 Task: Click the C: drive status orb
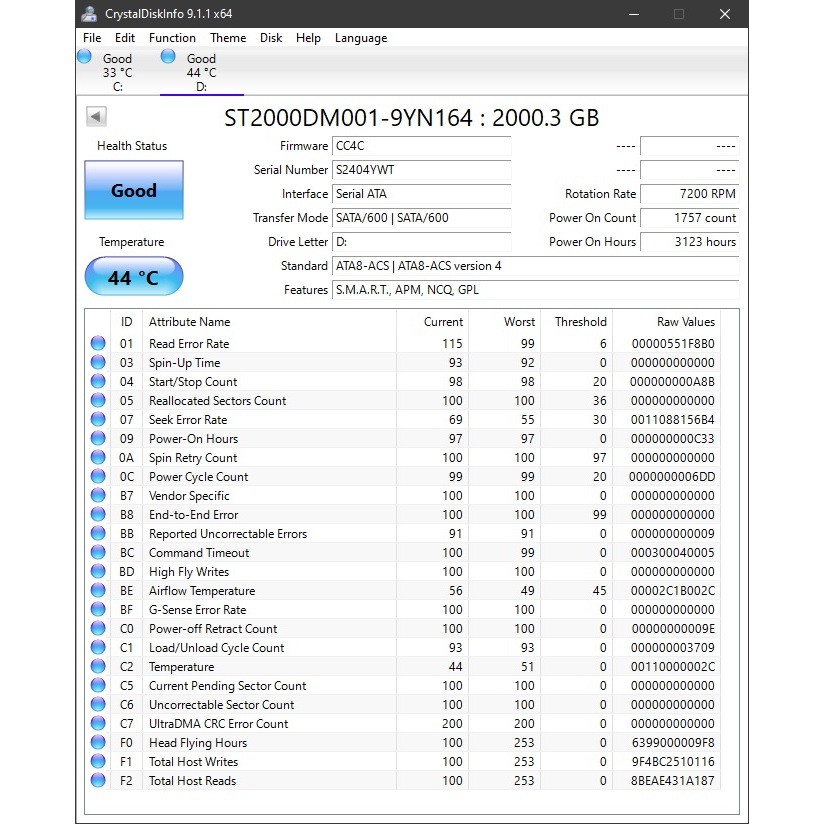point(85,57)
